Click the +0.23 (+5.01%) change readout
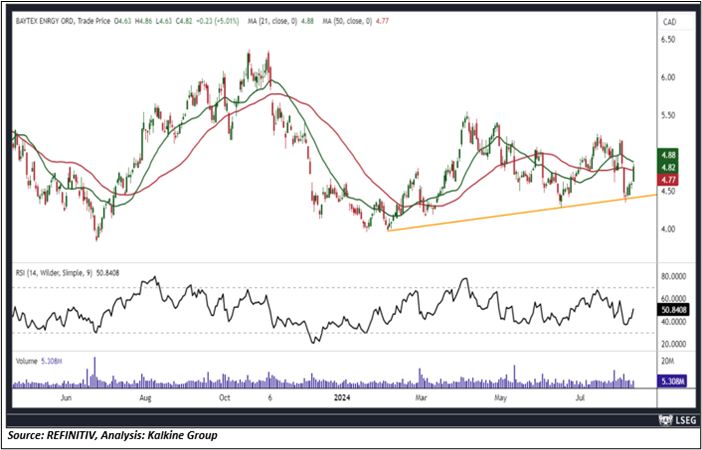 218,21
